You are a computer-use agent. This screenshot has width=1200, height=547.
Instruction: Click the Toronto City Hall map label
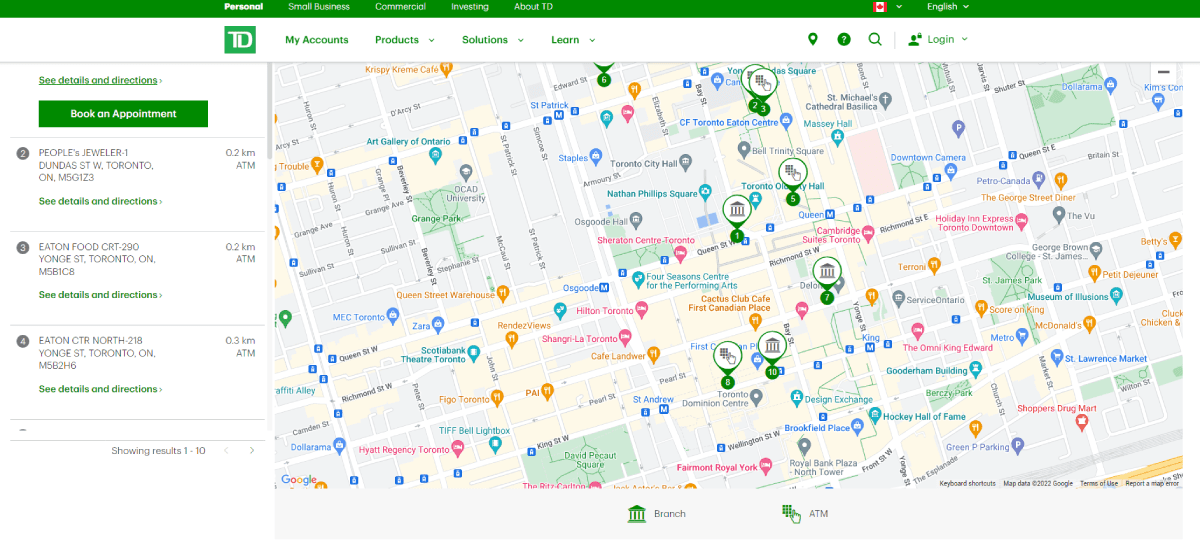click(643, 163)
